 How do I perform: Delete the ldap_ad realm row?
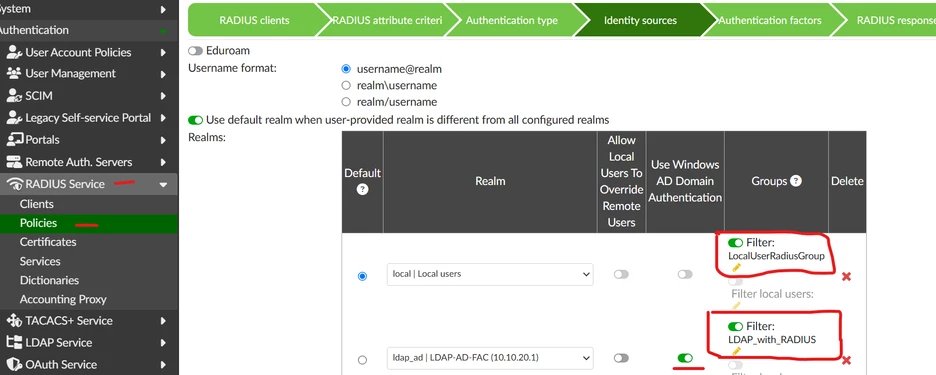(x=846, y=361)
